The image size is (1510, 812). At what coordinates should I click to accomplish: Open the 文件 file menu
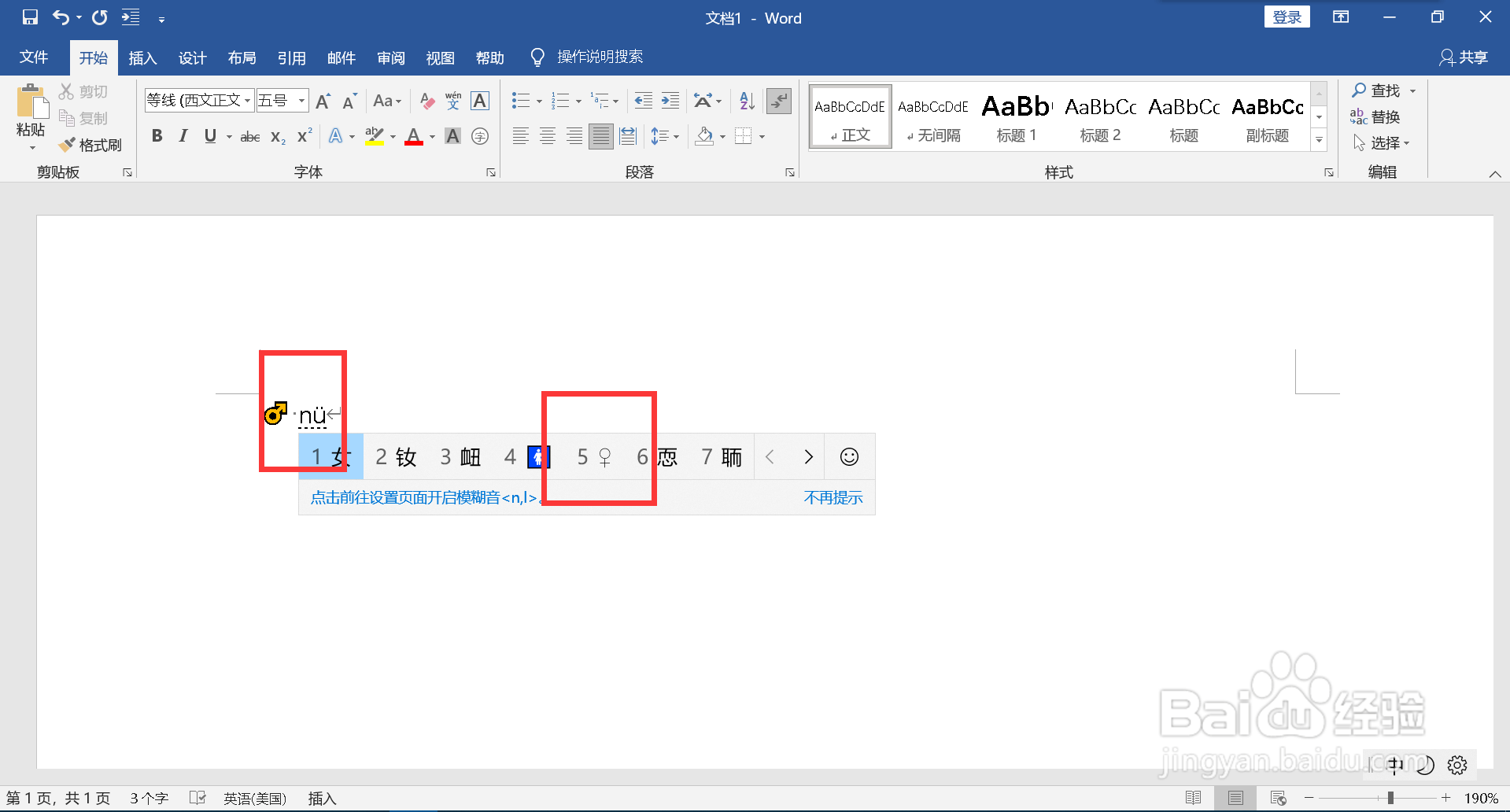pyautogui.click(x=34, y=57)
